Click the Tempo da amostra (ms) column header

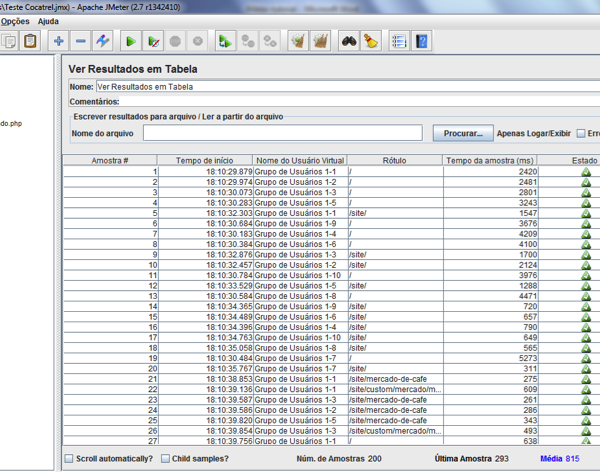coord(490,160)
